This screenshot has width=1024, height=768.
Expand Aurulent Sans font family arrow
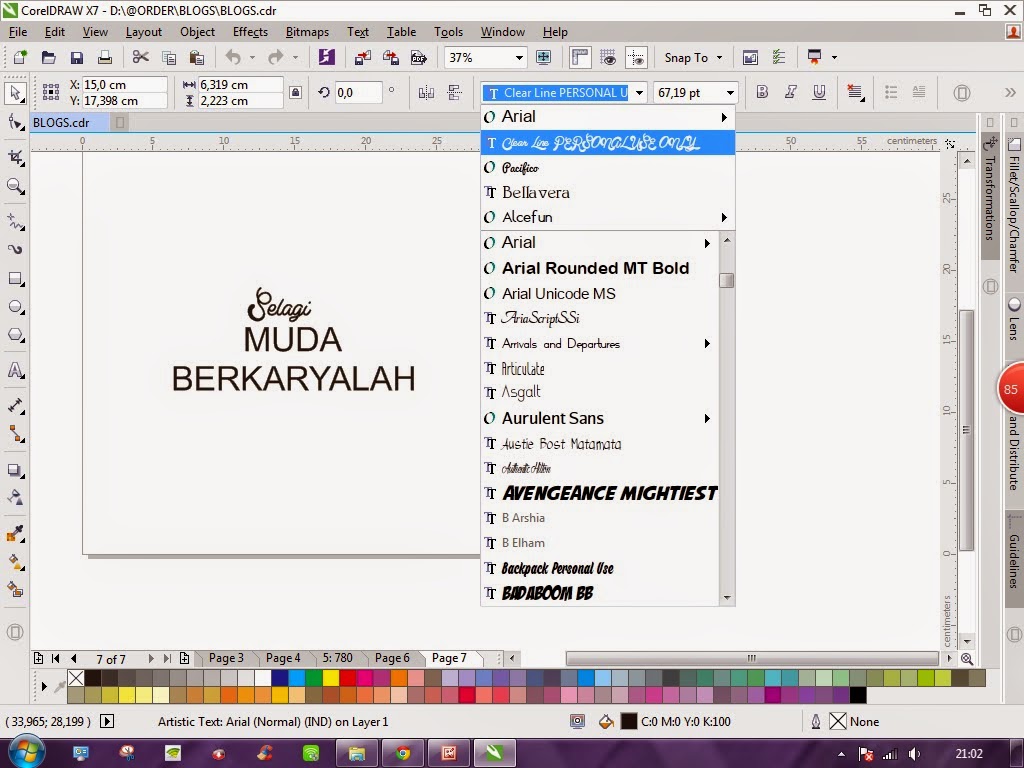tap(707, 419)
